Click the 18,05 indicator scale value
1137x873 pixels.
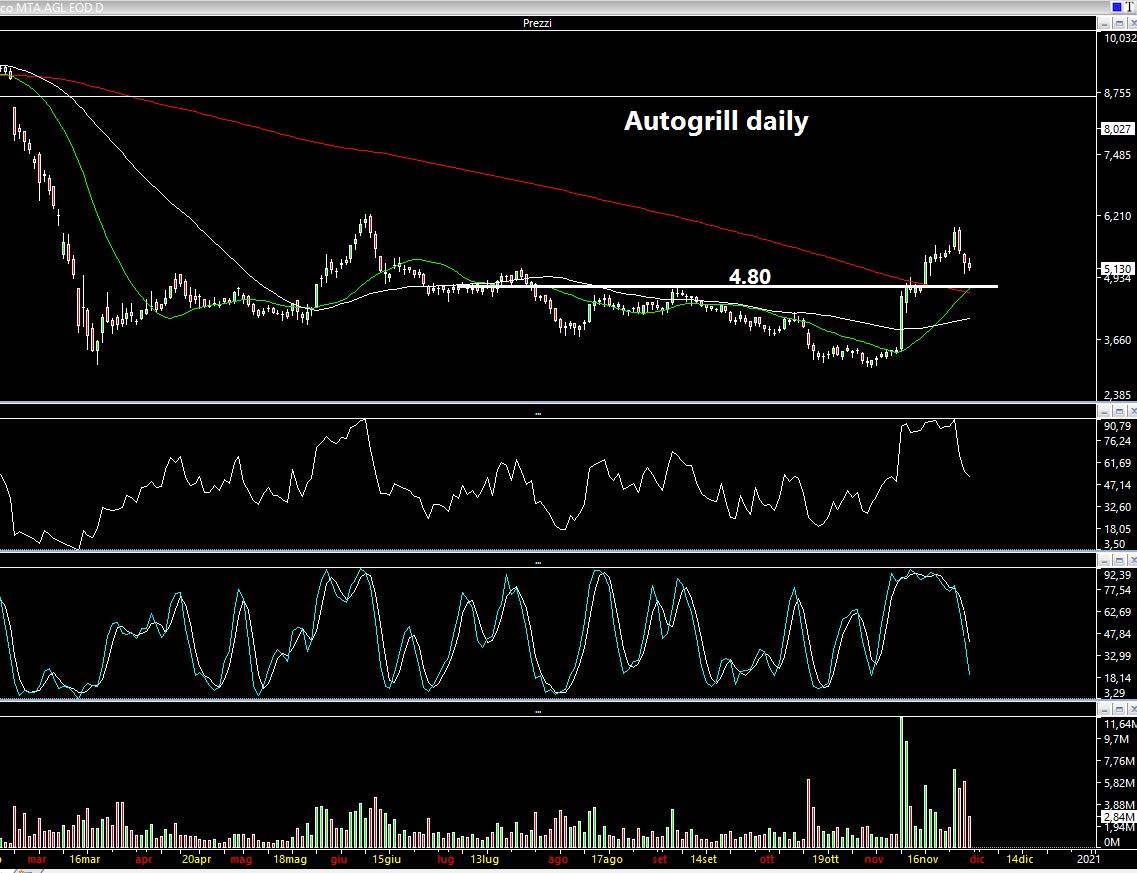point(1117,529)
